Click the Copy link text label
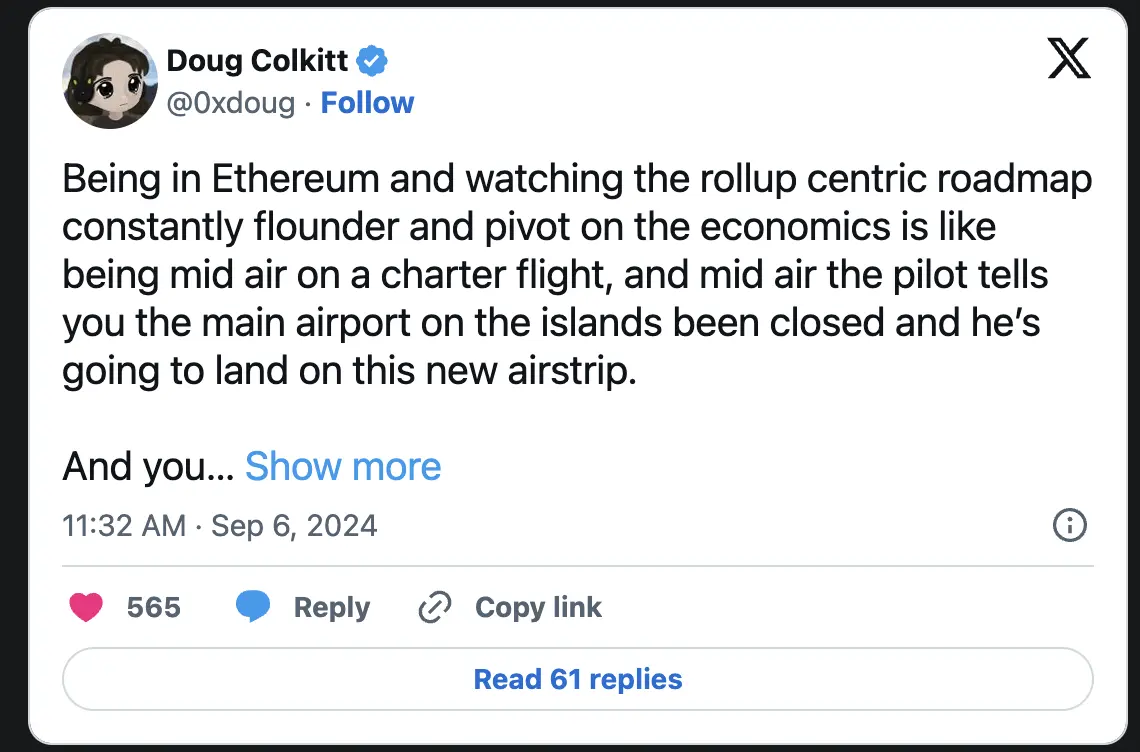This screenshot has width=1140, height=752. tap(538, 607)
